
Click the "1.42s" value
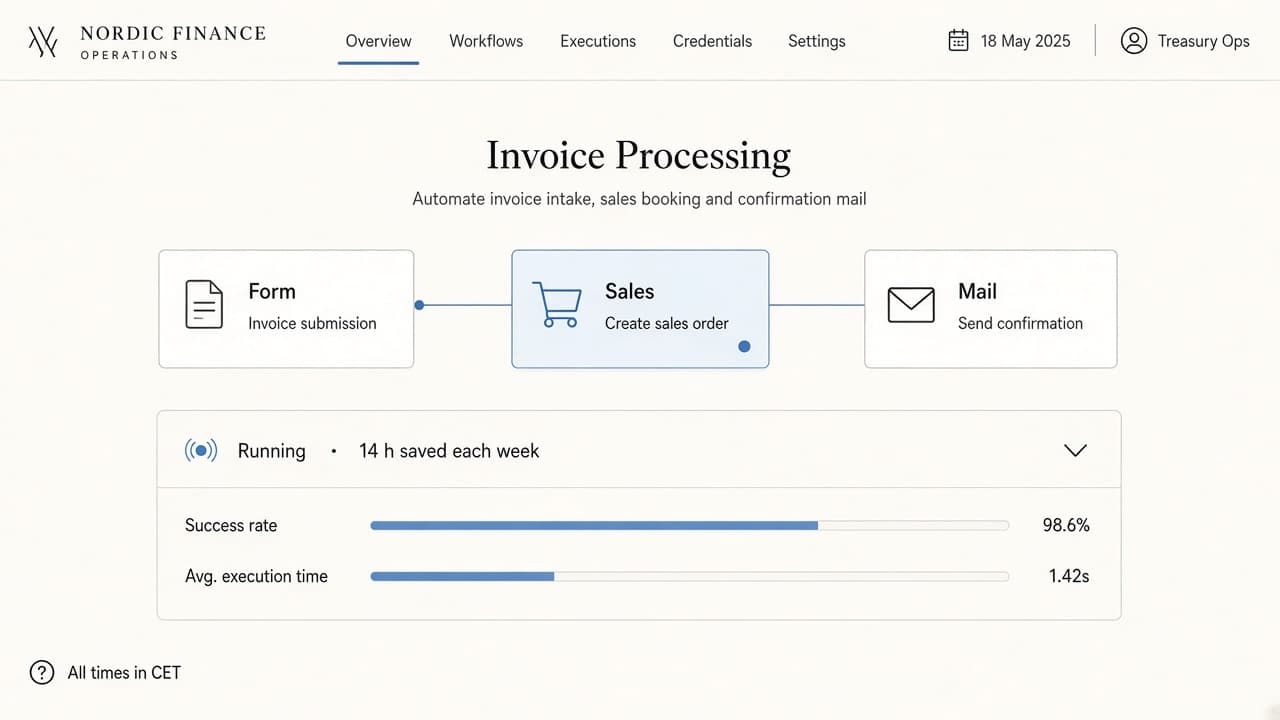(1069, 576)
